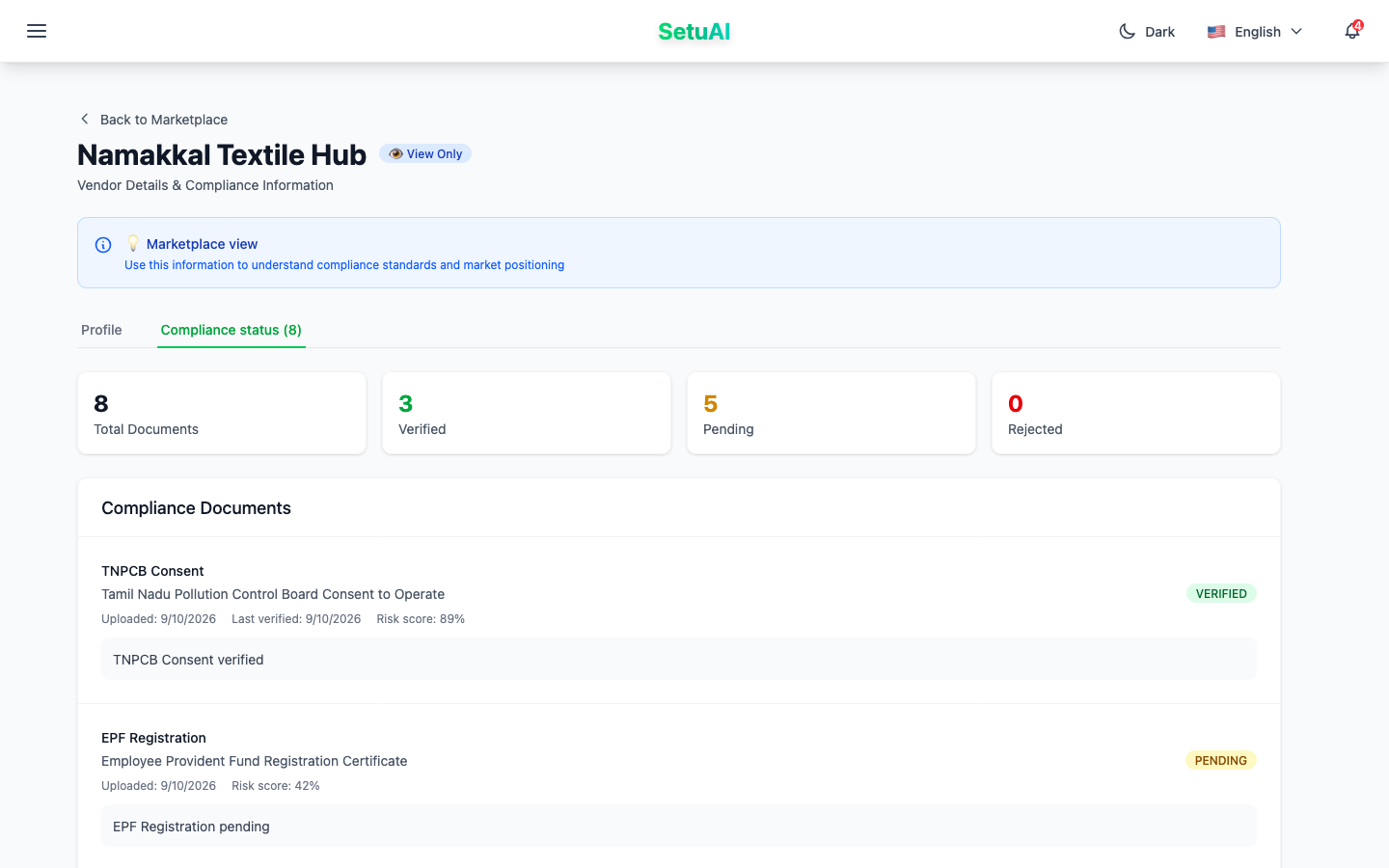Image resolution: width=1389 pixels, height=868 pixels.
Task: Click Tamil Nadu Pollution Control Board description
Action: point(273,594)
